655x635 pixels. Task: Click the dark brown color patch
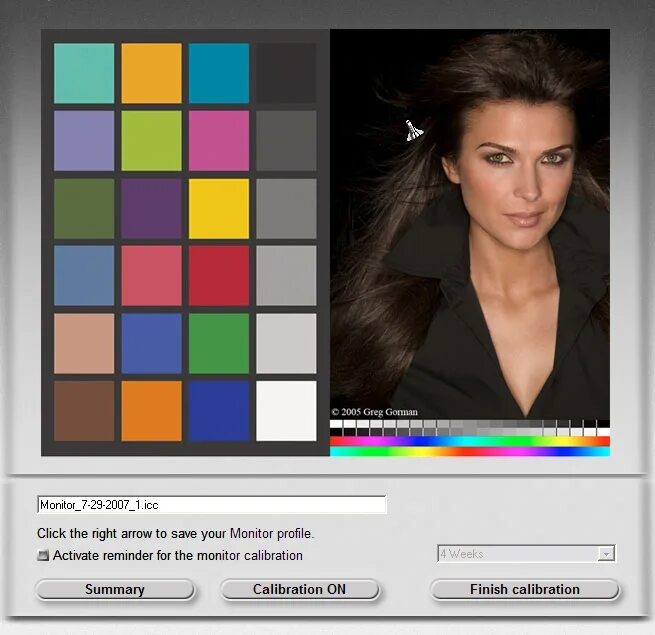[84, 411]
